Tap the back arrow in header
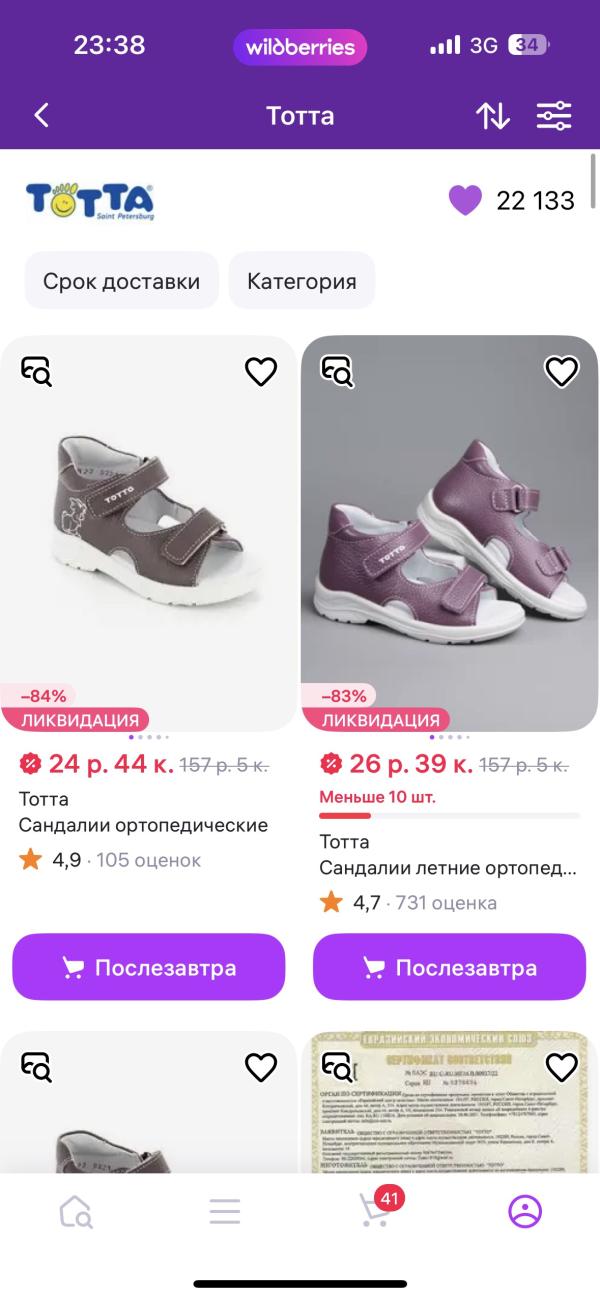The height and width of the screenshot is (1300, 600). click(x=41, y=115)
